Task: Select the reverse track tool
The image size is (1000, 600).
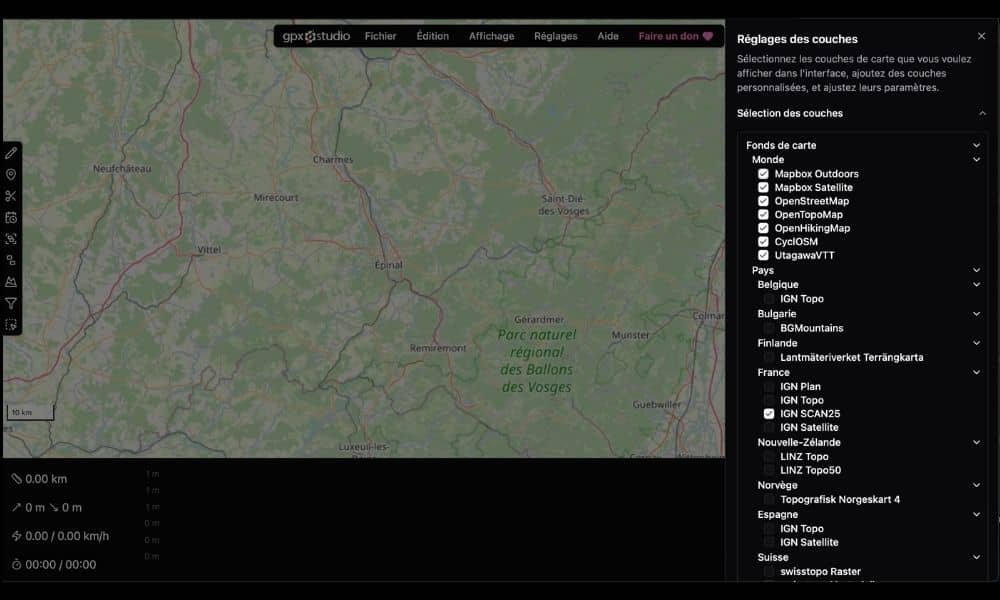Action: pyautogui.click(x=12, y=239)
